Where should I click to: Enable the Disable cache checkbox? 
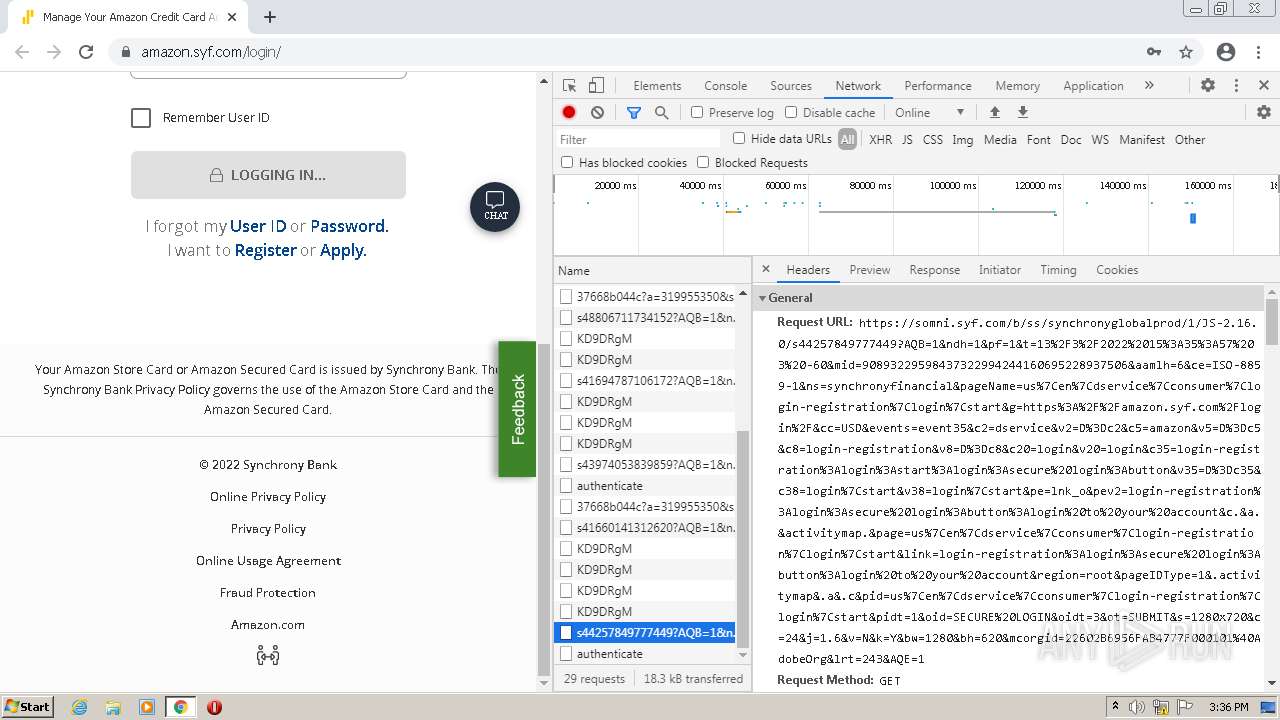(791, 113)
